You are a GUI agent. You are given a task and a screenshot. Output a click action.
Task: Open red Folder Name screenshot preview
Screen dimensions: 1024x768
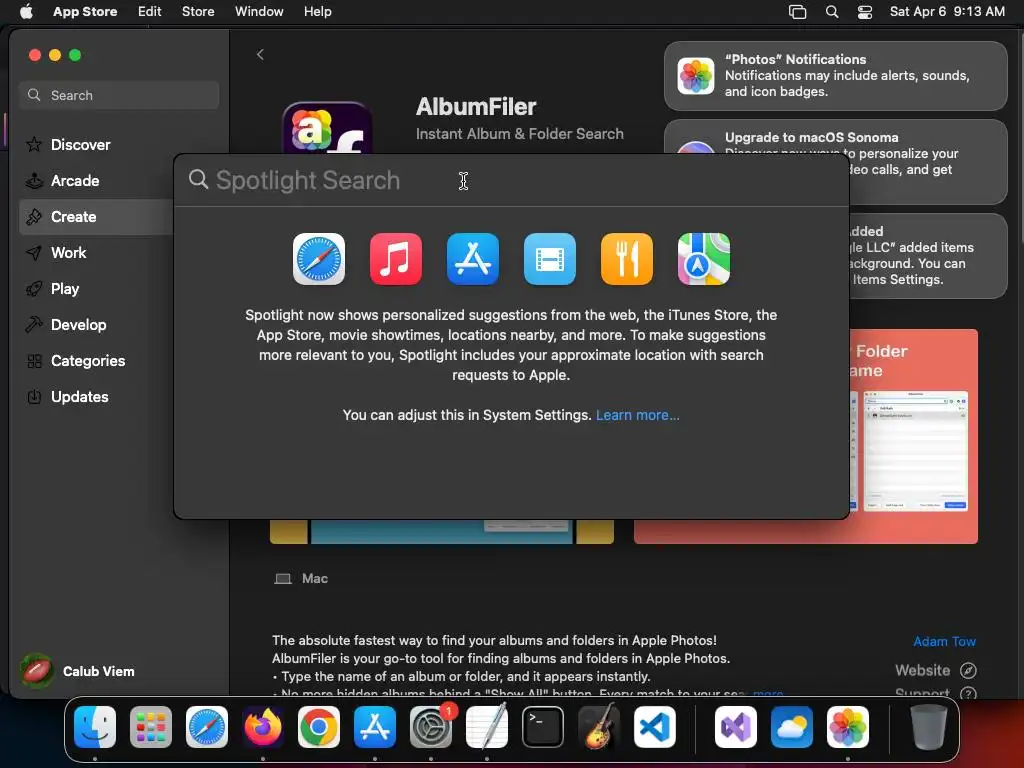[x=914, y=436]
